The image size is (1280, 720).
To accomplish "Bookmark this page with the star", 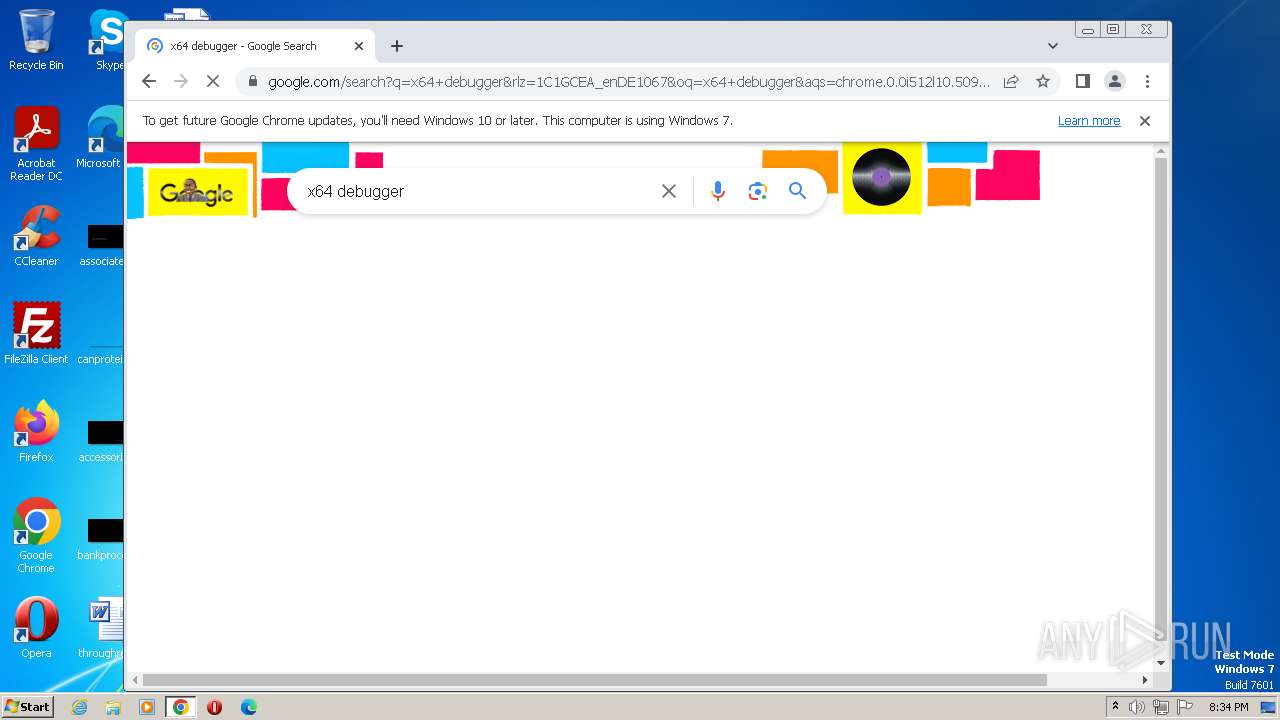I will point(1043,82).
